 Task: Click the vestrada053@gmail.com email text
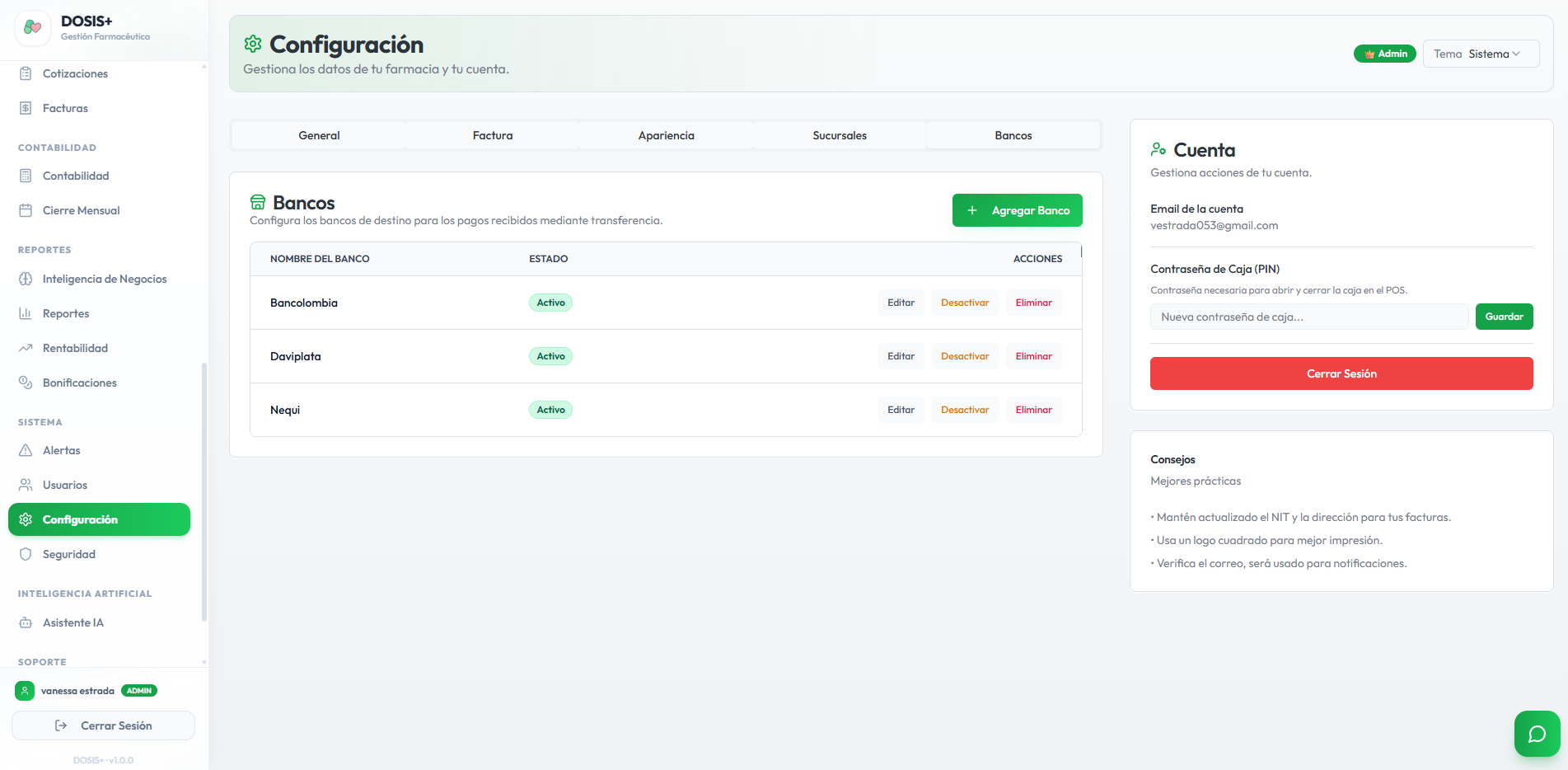pyautogui.click(x=1215, y=225)
